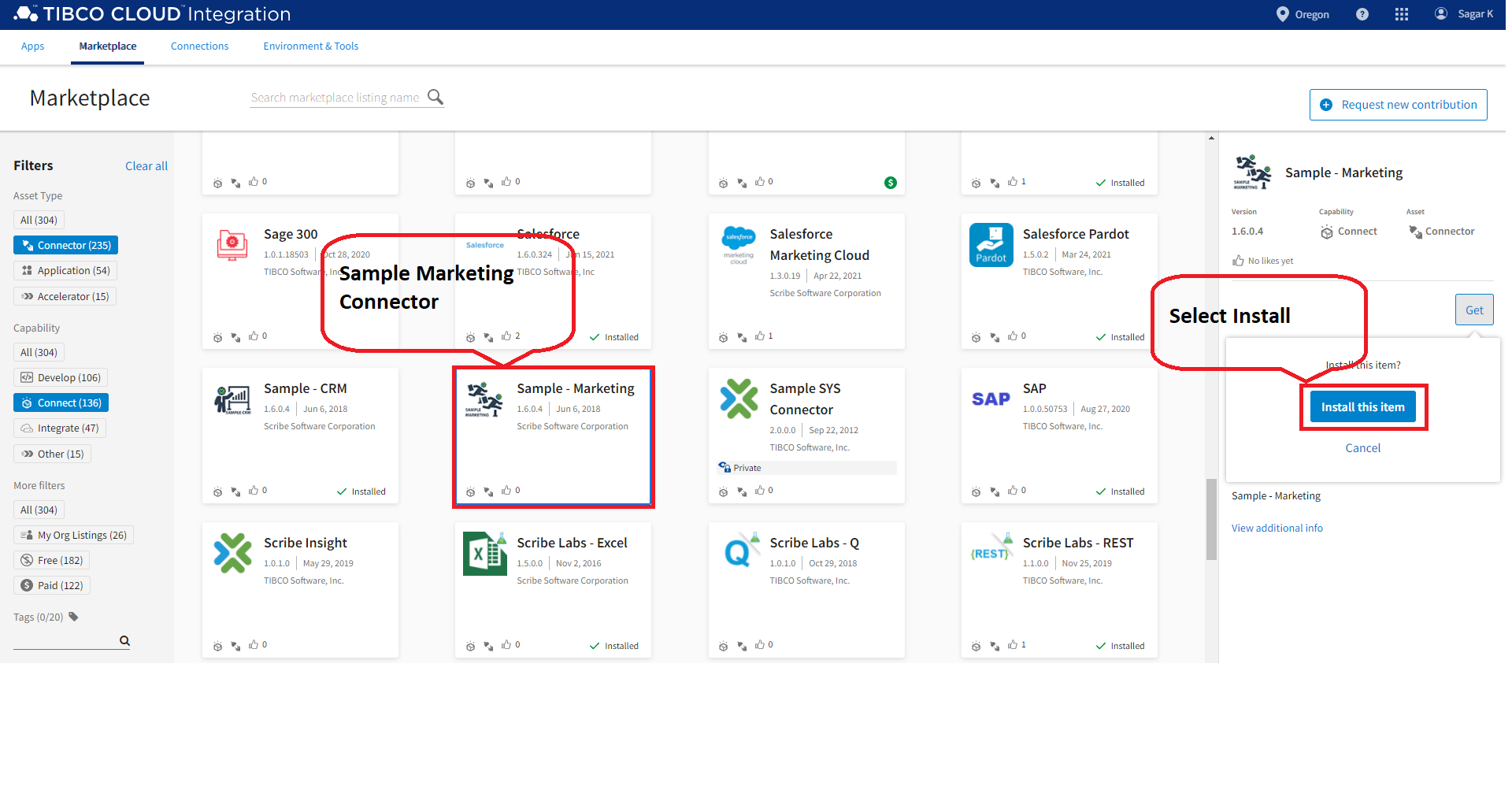Open the Sample SYS Connector listing title
The height and width of the screenshot is (790, 1512).
coord(805,399)
